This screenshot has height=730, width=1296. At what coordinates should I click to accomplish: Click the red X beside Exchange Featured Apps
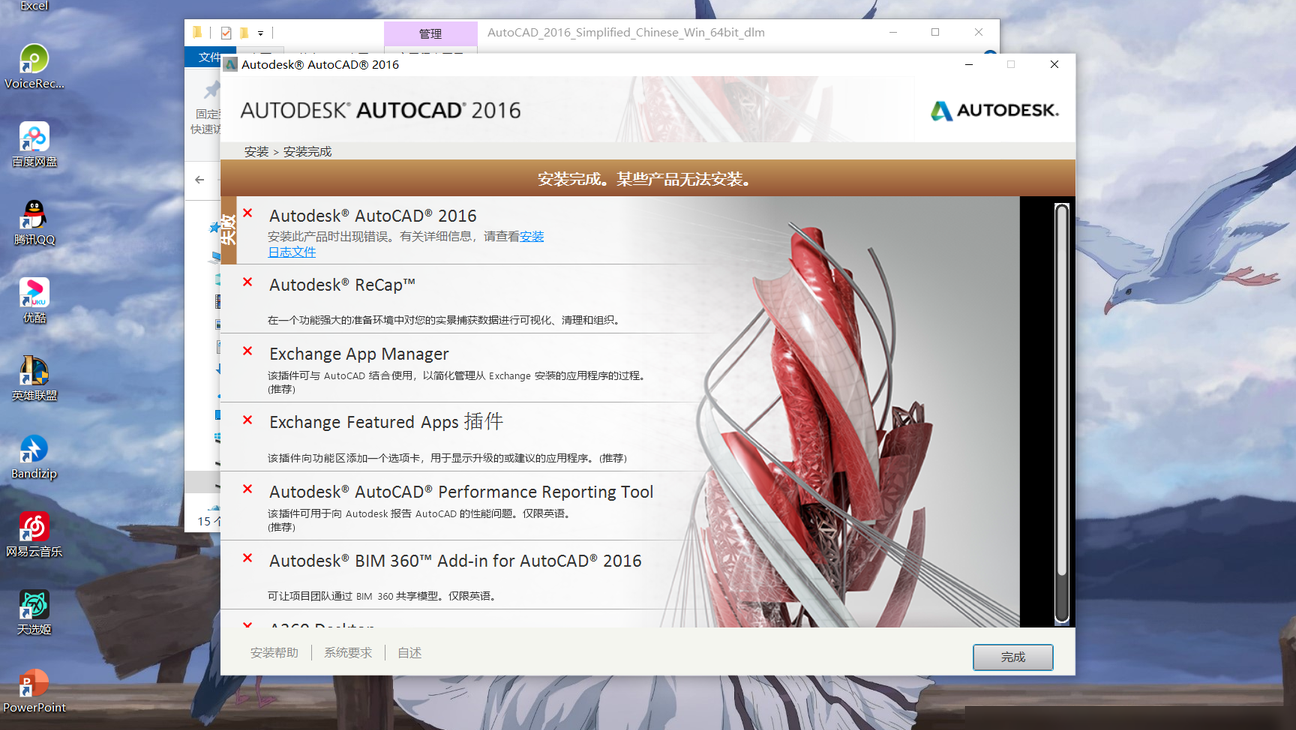248,420
